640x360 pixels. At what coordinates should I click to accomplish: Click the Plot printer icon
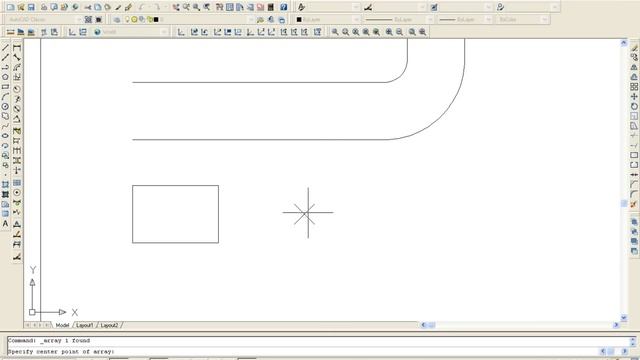pos(44,7)
